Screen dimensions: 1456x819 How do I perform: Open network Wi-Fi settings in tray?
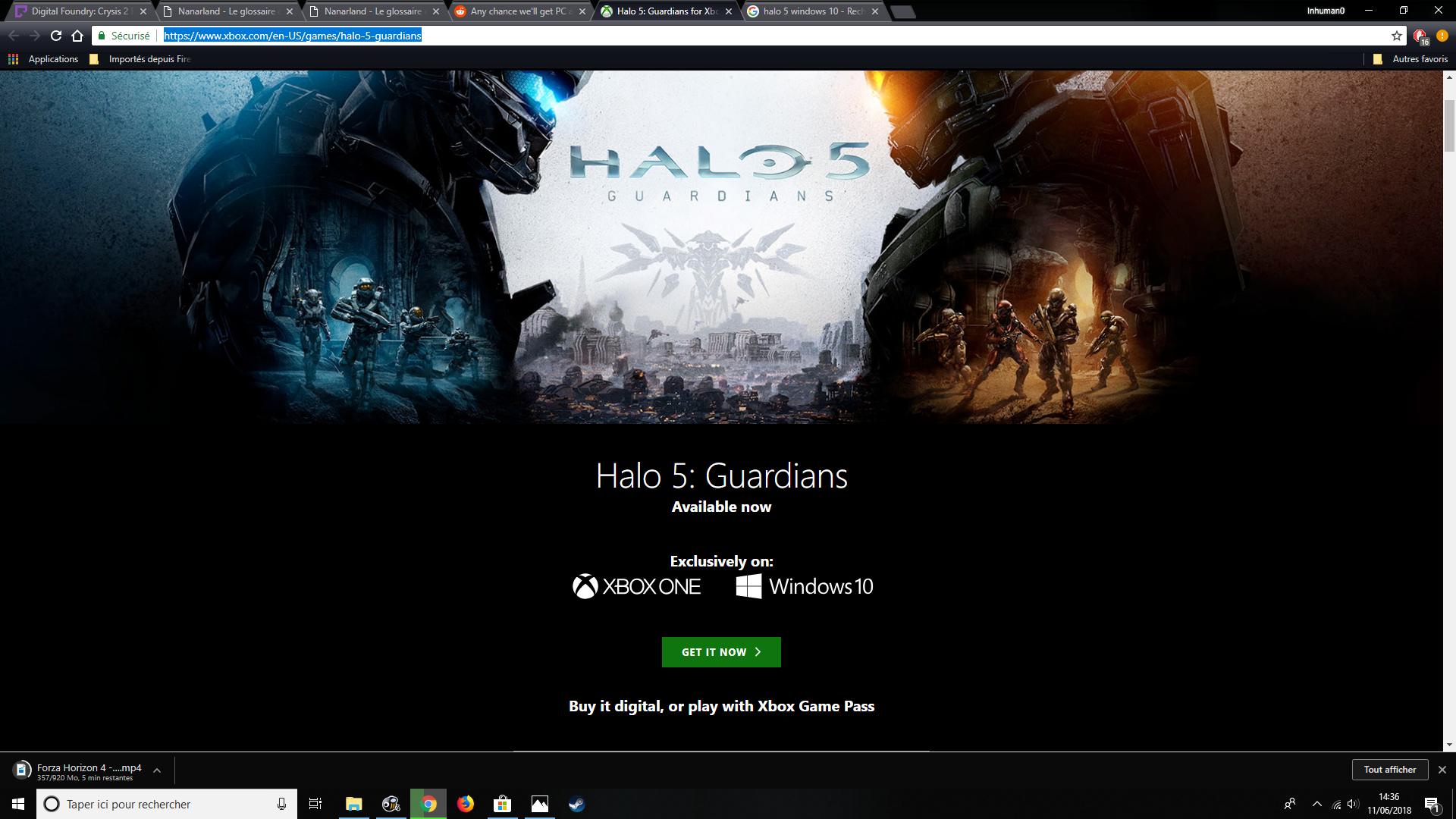[1336, 804]
